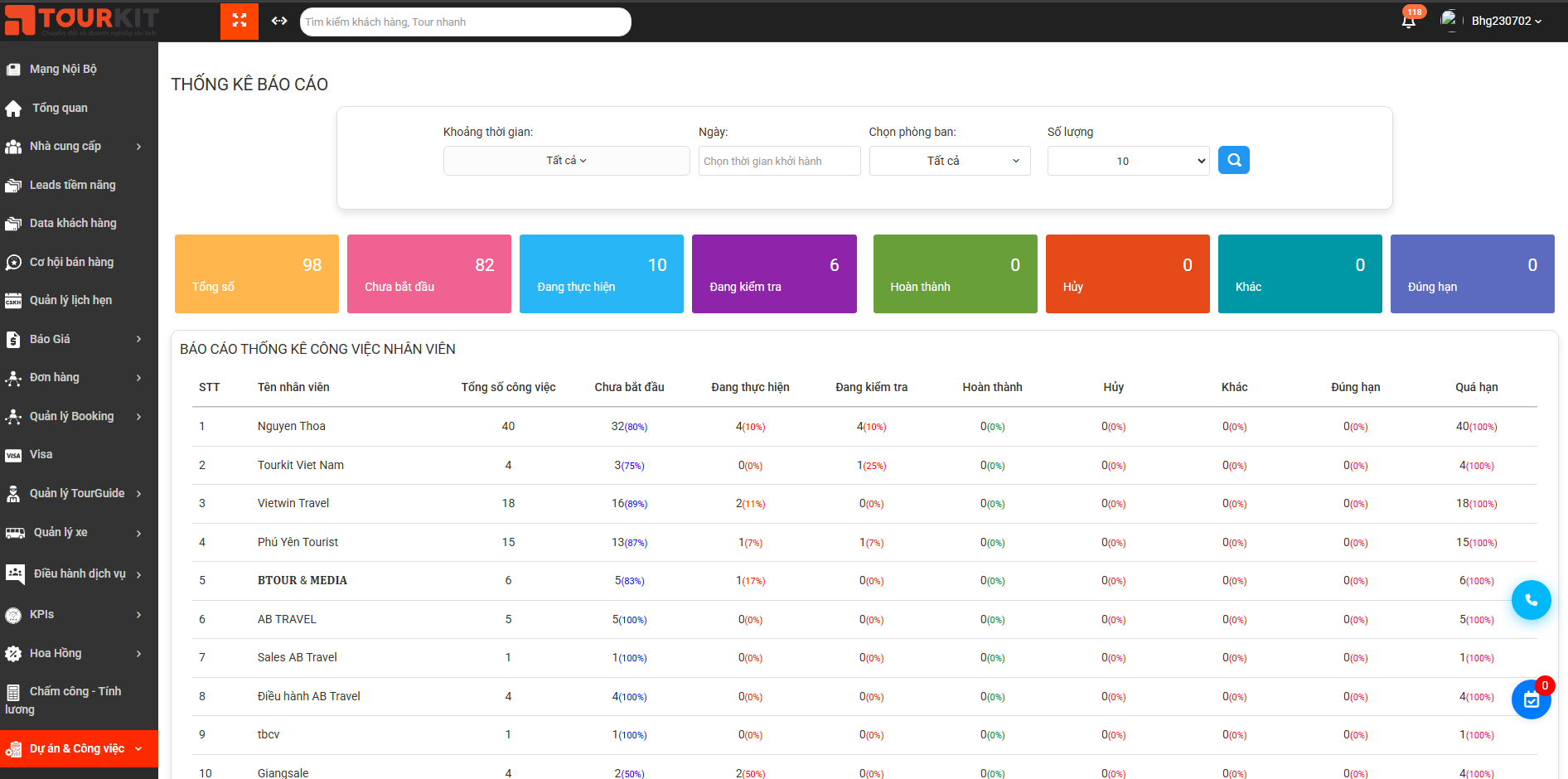1568x779 pixels.
Task: Click the Báo Giá document icon
Action: 13,340
